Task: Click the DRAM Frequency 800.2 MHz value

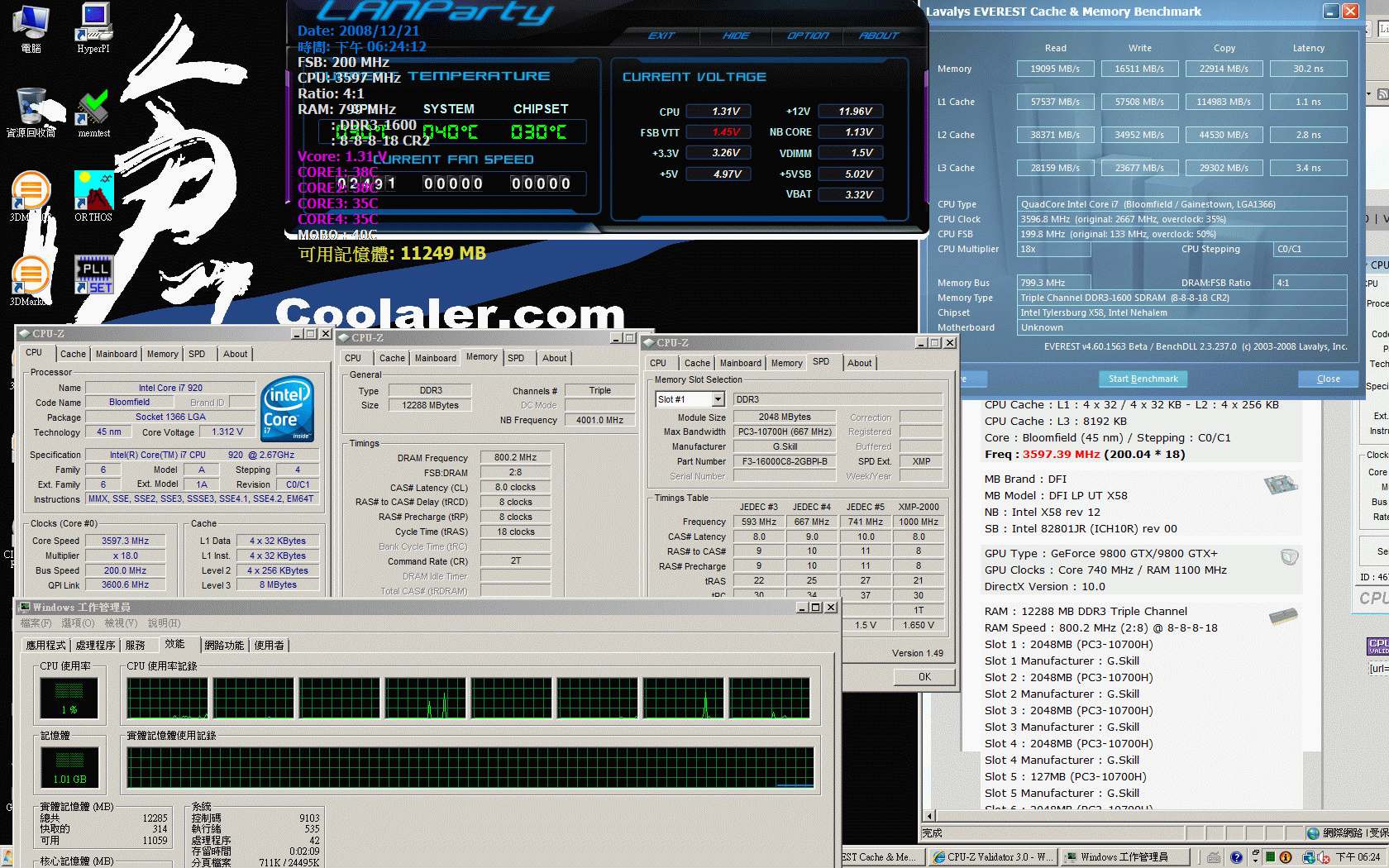Action: click(x=515, y=457)
